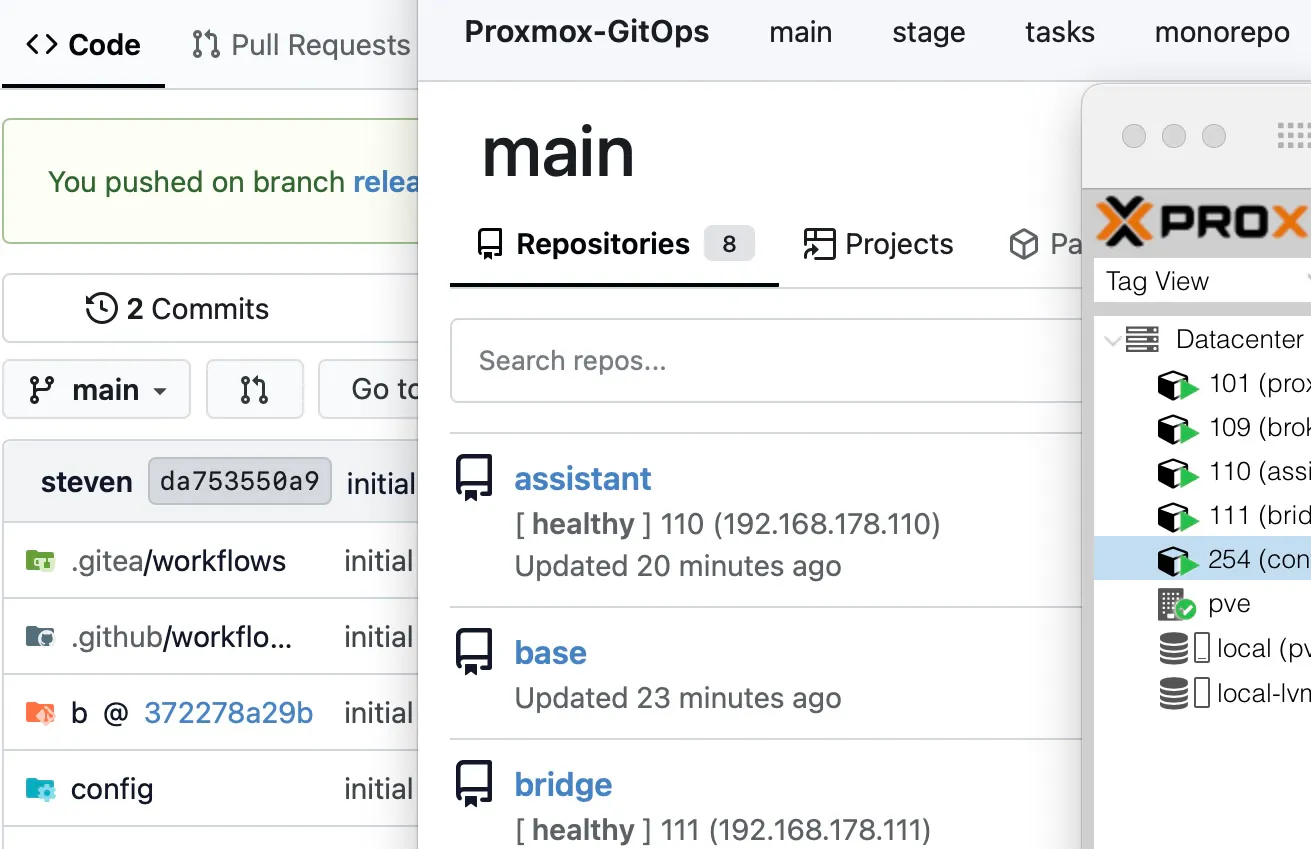
Task: Open the assistant repository
Action: [583, 479]
